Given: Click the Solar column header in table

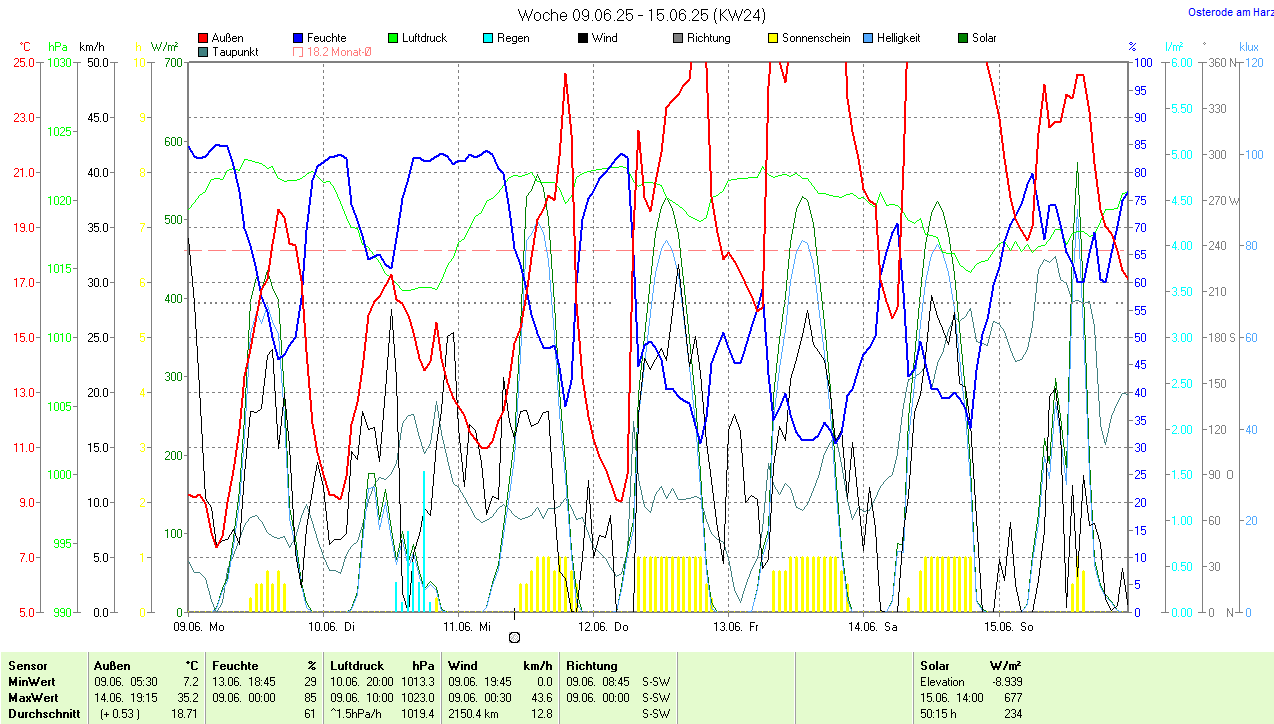Looking at the screenshot, I should [x=936, y=665].
